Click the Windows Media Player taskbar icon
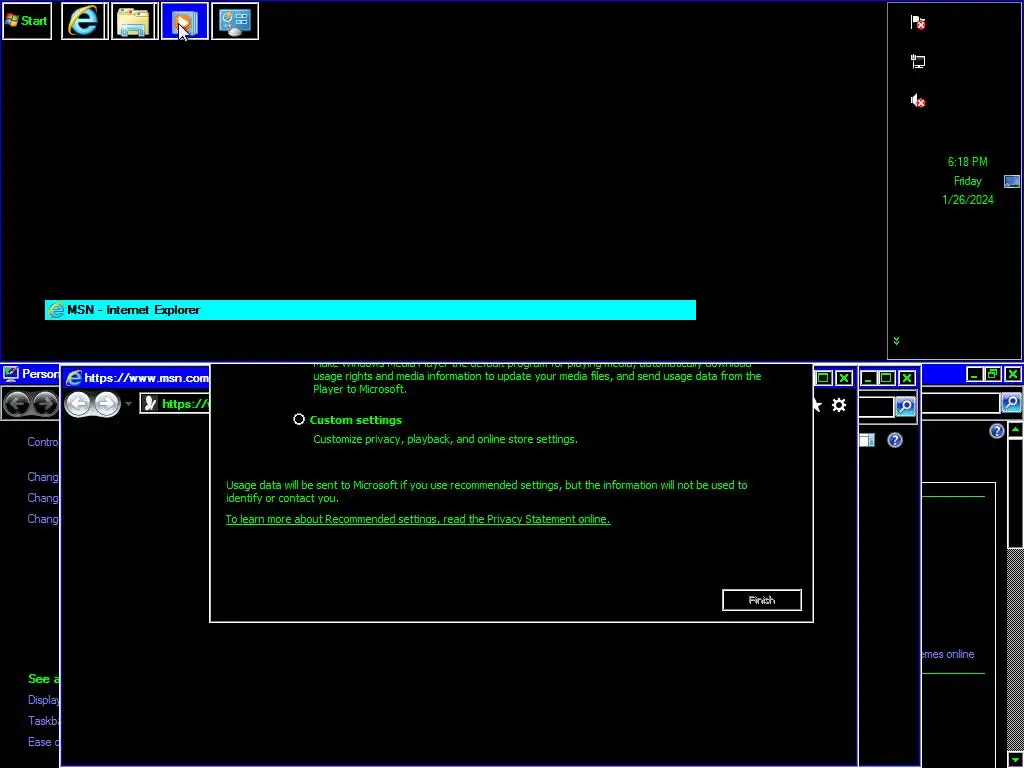1024x768 pixels. point(184,21)
